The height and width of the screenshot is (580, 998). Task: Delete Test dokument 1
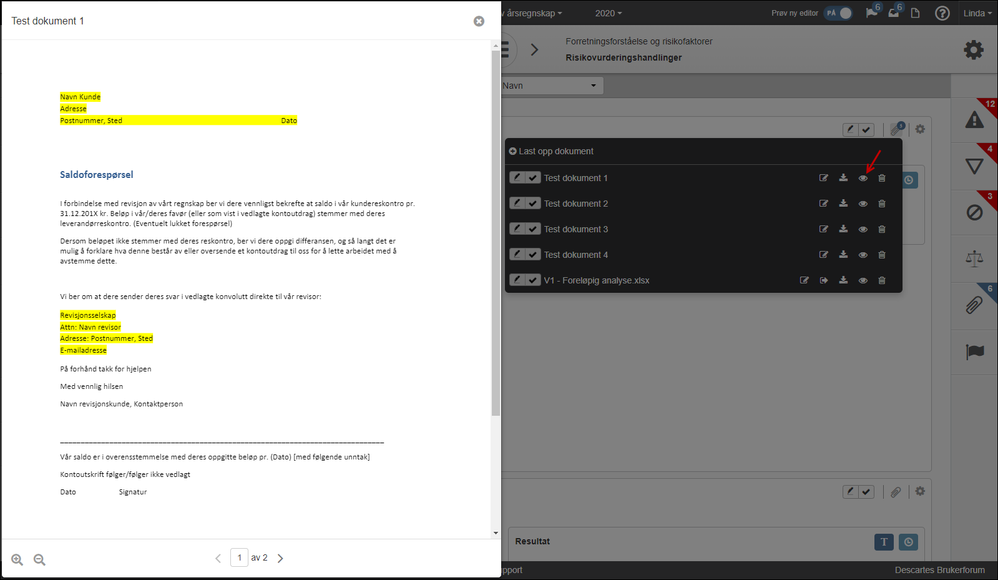coord(882,178)
